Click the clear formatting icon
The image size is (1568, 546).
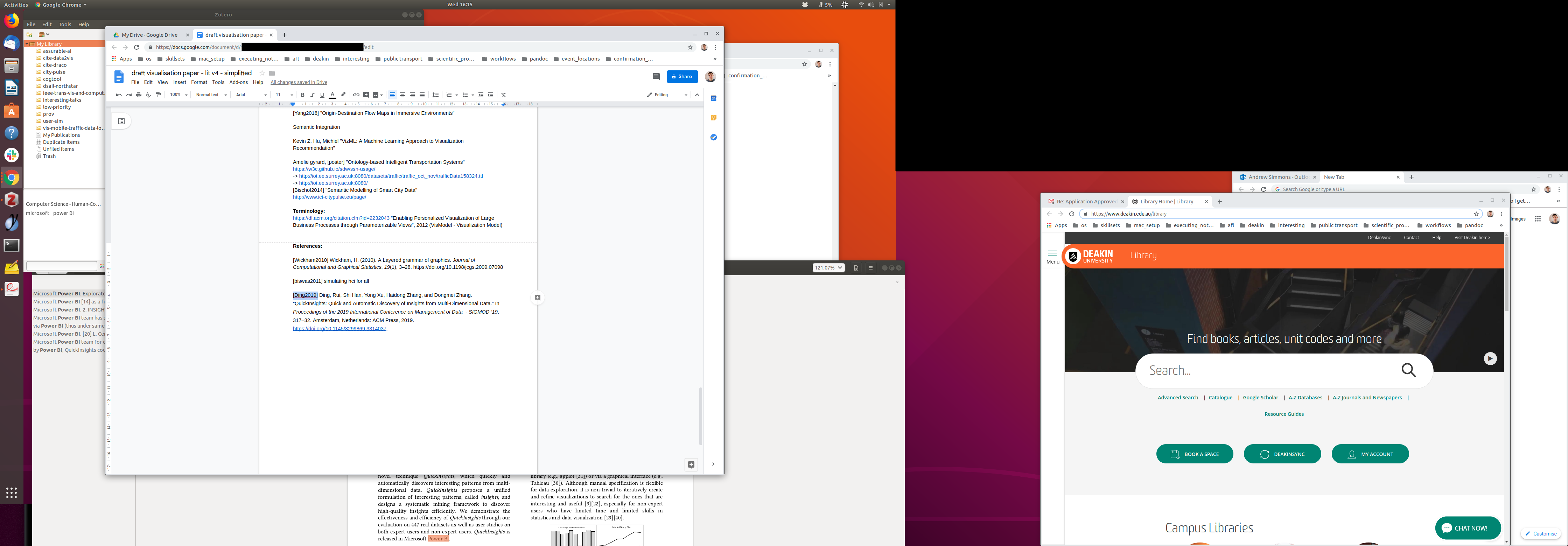pos(503,95)
